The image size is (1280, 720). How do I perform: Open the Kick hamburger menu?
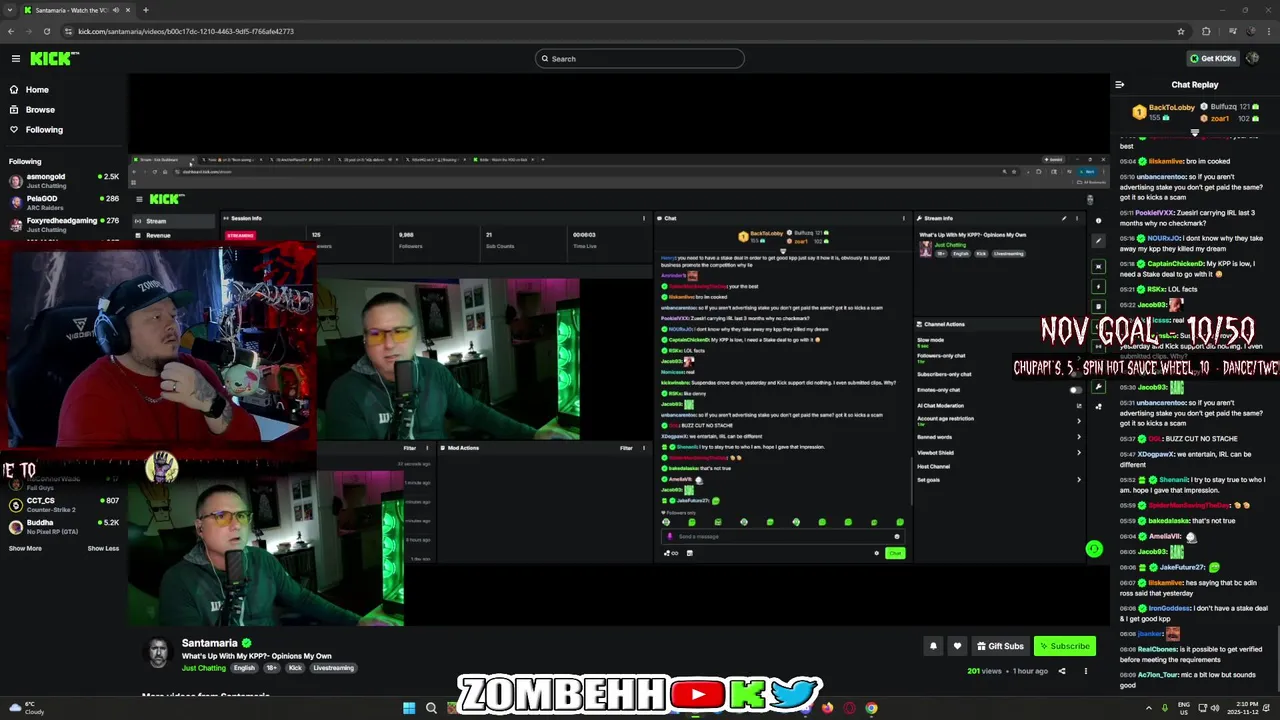[15, 58]
